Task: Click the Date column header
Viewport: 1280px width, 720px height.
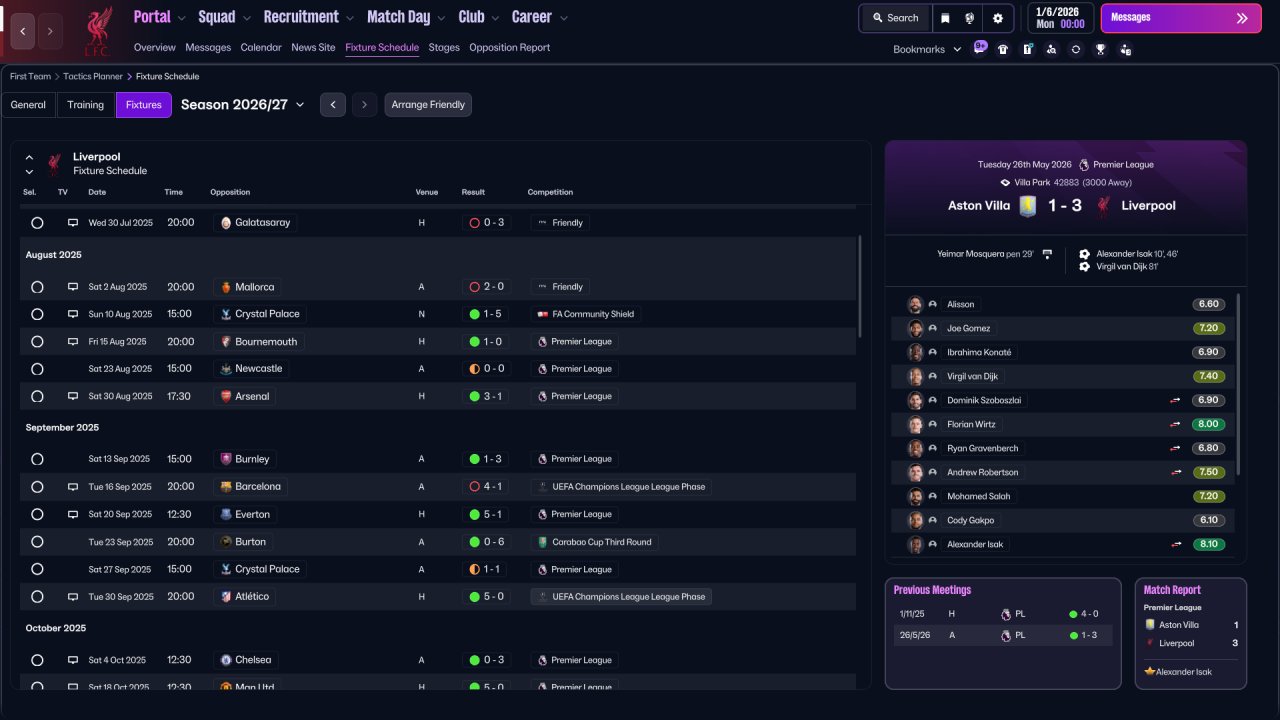Action: pyautogui.click(x=97, y=192)
